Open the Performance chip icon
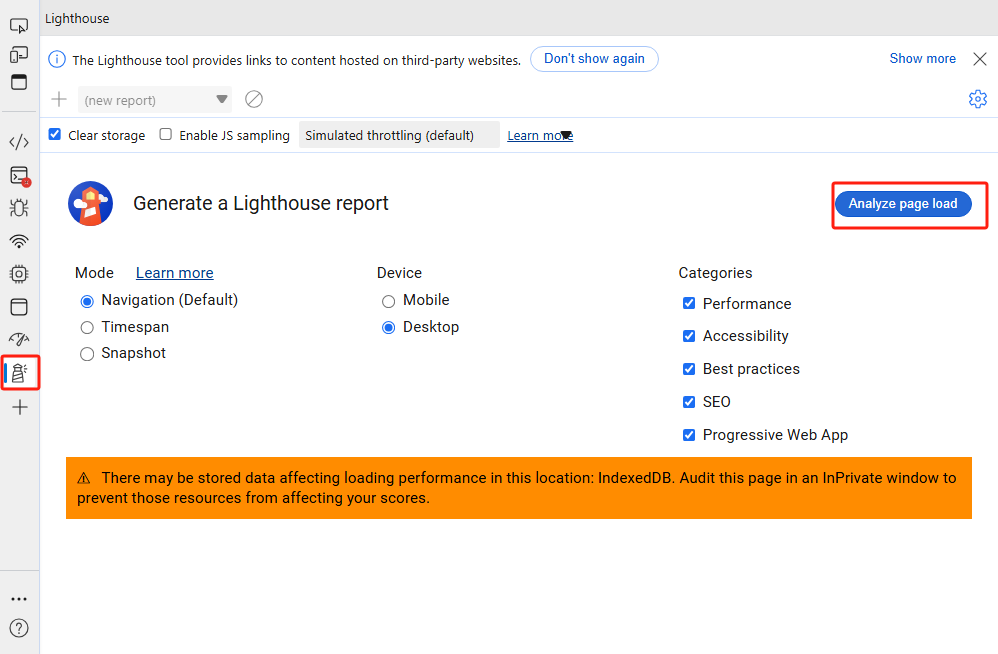Screen dimensions: 998x654 pos(19,274)
